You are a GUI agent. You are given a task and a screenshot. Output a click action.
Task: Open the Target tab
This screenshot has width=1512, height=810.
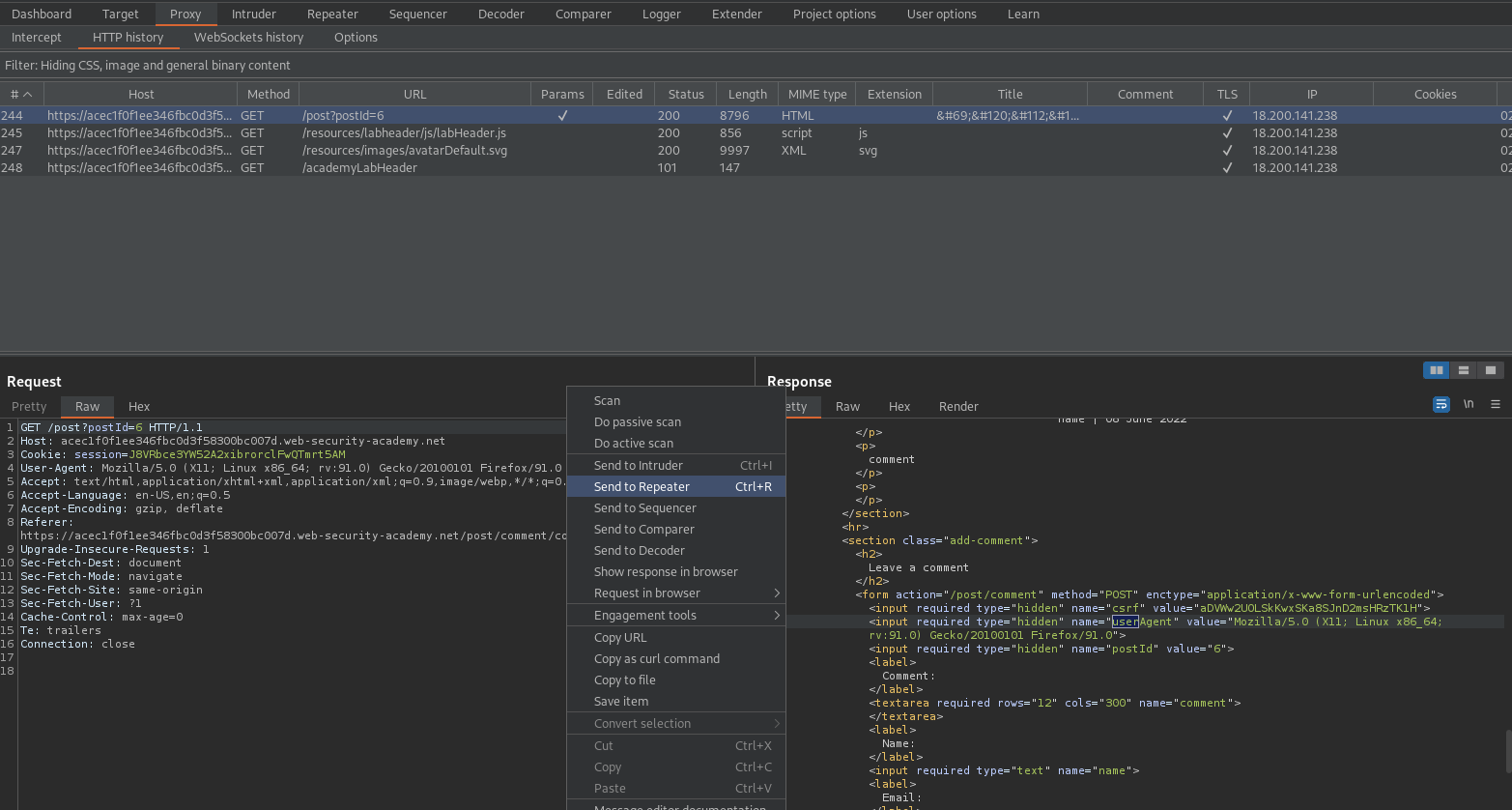tap(121, 14)
